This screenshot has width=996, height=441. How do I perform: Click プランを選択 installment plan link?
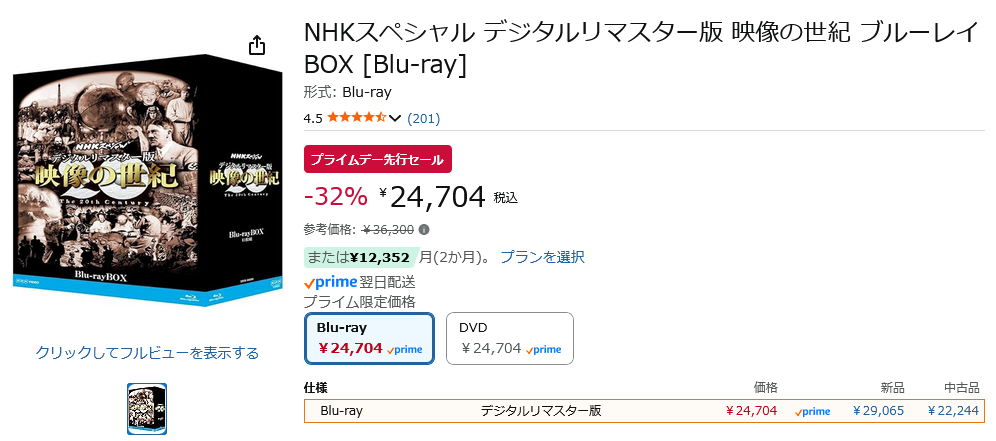[x=542, y=257]
